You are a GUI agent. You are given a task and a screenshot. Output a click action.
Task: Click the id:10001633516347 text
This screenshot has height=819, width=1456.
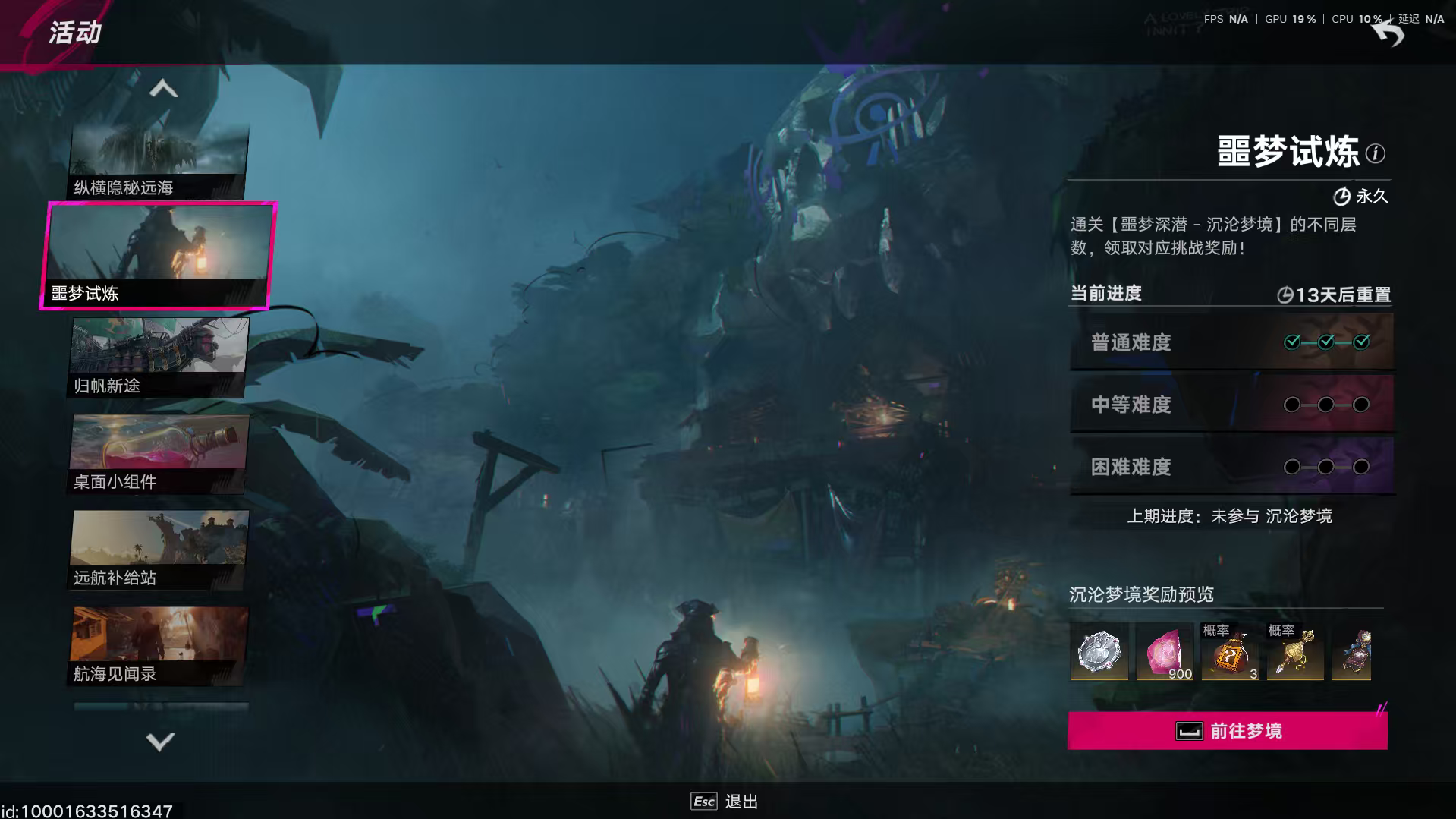[87, 811]
